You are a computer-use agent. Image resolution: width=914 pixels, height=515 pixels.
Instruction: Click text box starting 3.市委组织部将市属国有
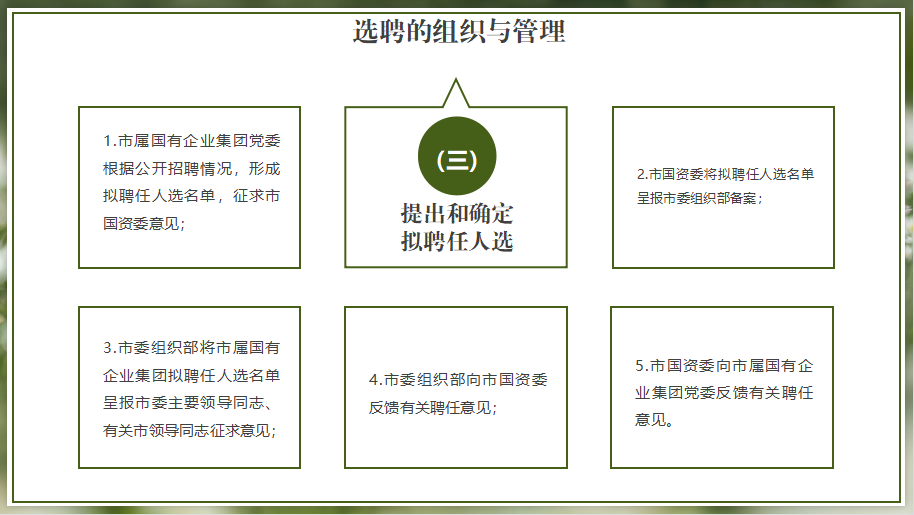point(189,387)
